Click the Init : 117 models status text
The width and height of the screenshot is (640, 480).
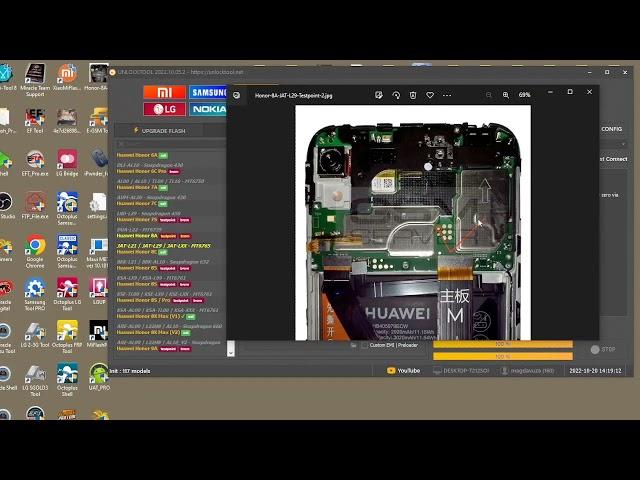(130, 371)
